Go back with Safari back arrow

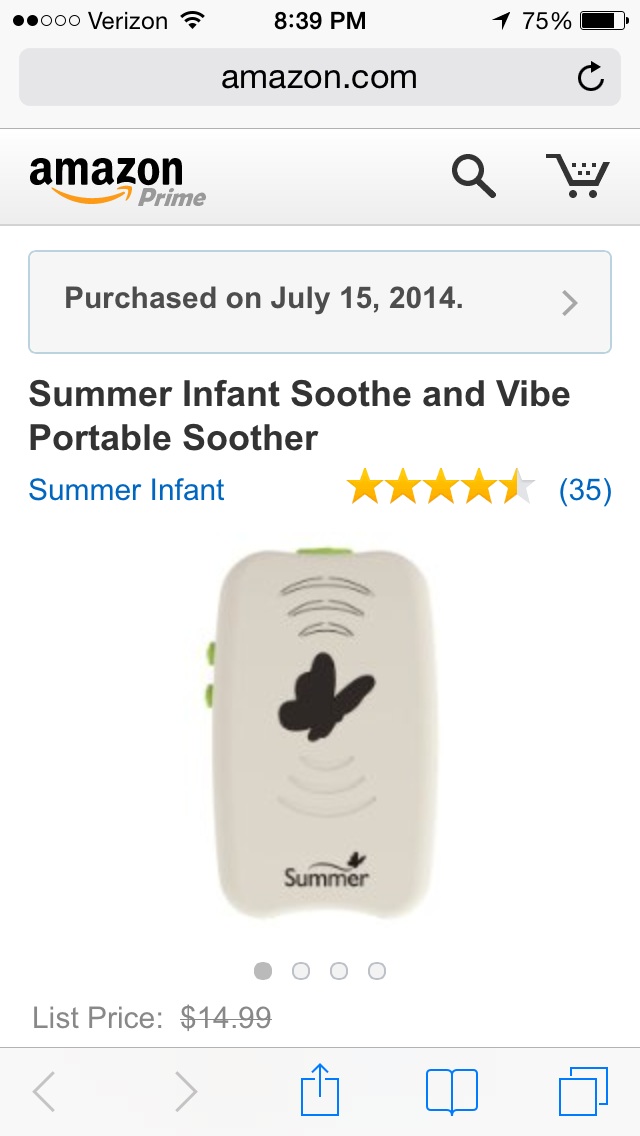45,1091
